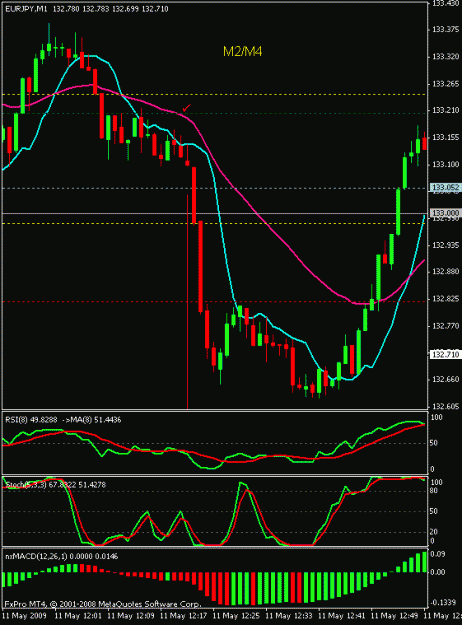462x625 pixels.
Task: Click the 132.710 current price tag
Action: click(446, 354)
